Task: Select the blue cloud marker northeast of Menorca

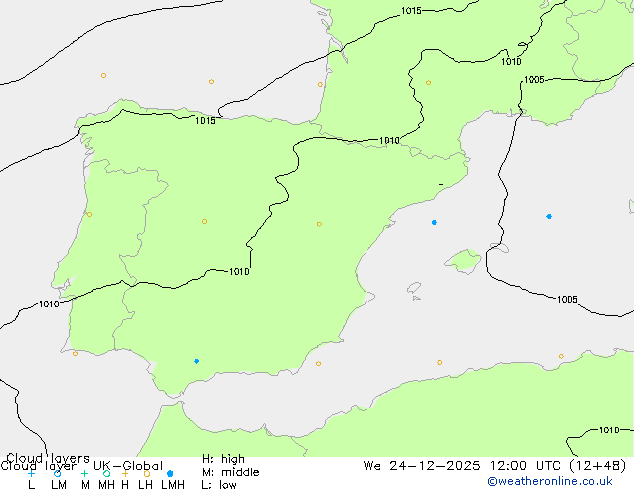Action: (x=549, y=216)
